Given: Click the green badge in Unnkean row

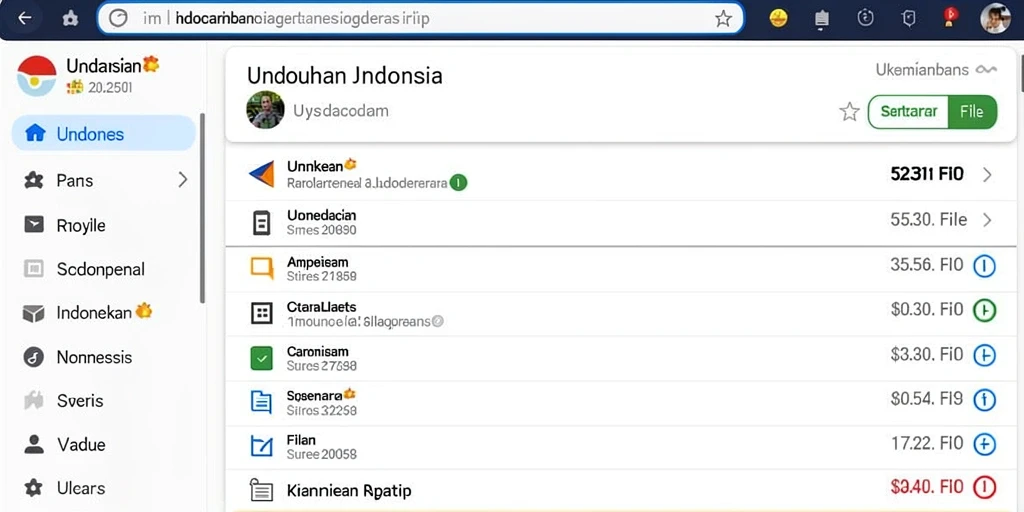Looking at the screenshot, I should tap(458, 183).
